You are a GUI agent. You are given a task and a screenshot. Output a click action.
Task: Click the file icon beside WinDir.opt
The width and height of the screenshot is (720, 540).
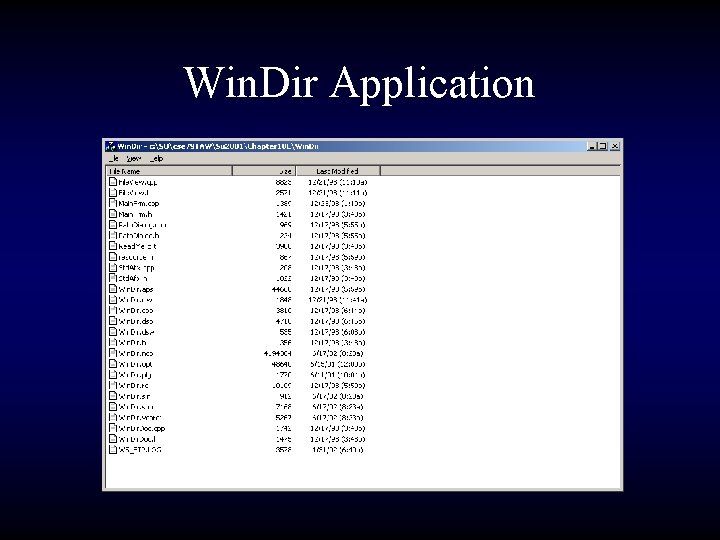(113, 364)
